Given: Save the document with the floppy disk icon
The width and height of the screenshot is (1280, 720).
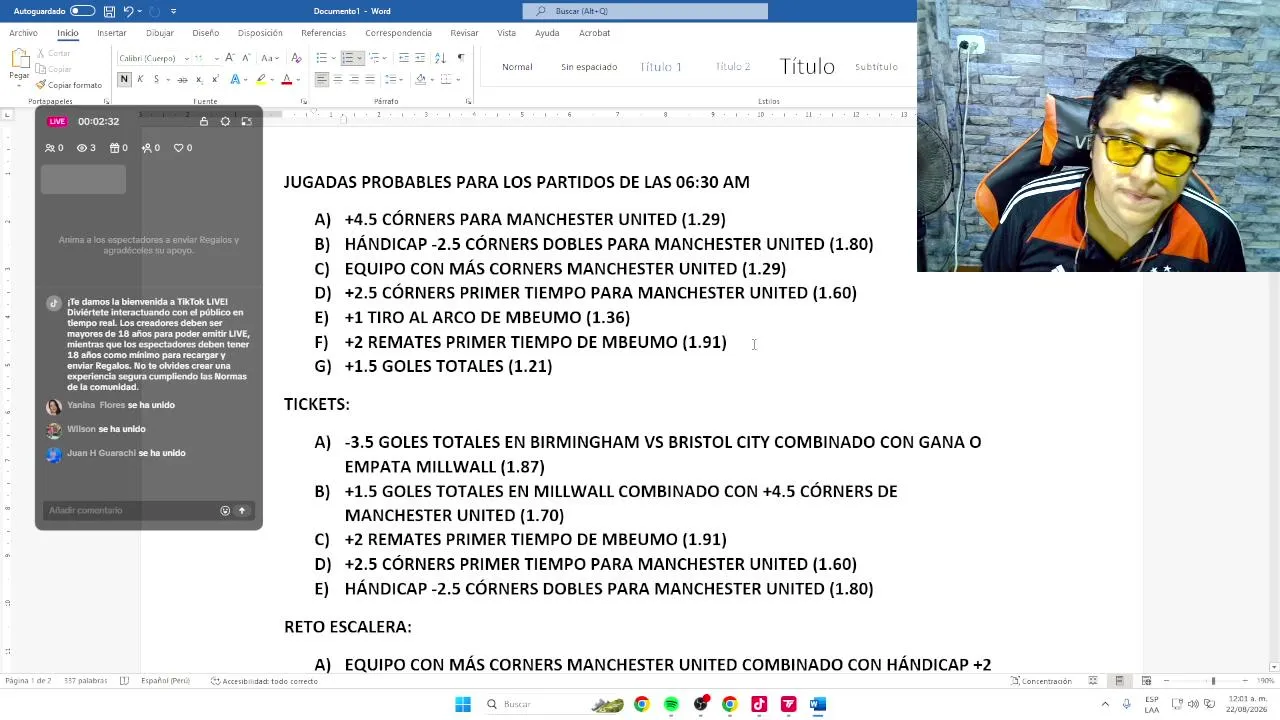Looking at the screenshot, I should coord(109,11).
